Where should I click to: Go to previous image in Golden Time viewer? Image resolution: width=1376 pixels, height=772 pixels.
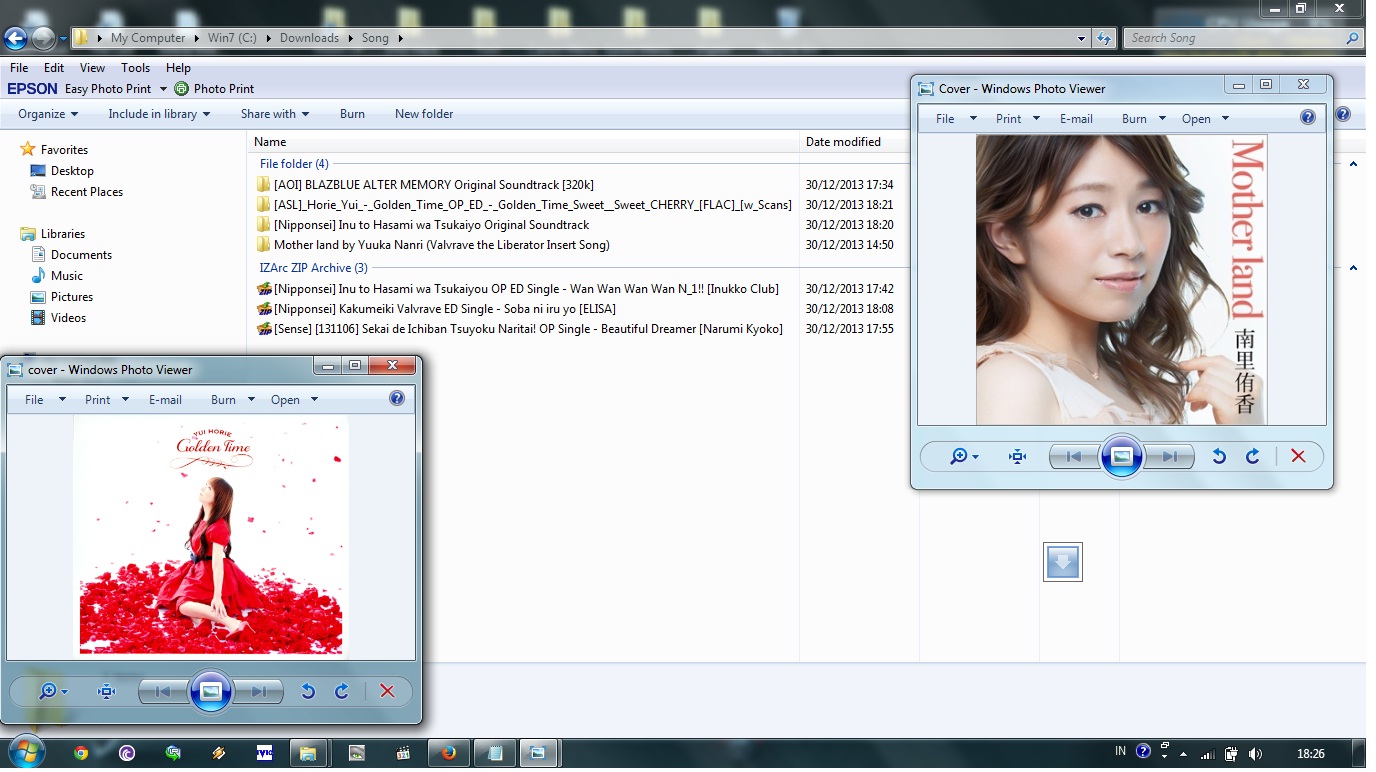[x=163, y=691]
